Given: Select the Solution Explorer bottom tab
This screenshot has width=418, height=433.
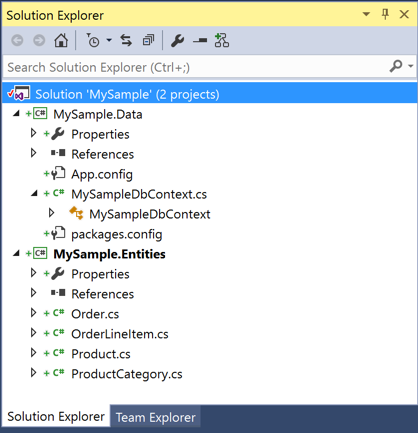Looking at the screenshot, I should 56,417.
